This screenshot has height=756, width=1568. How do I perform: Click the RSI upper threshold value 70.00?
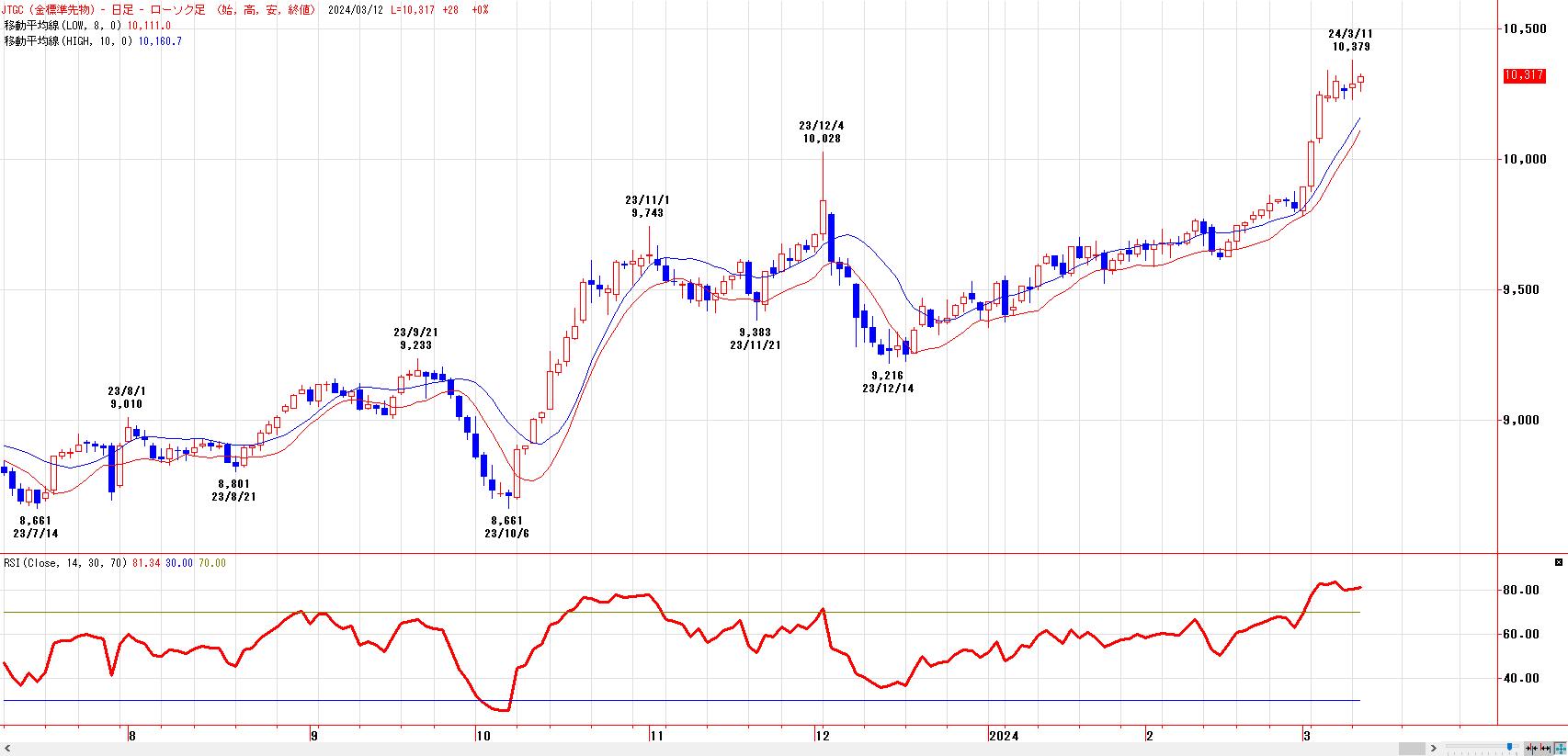click(212, 563)
